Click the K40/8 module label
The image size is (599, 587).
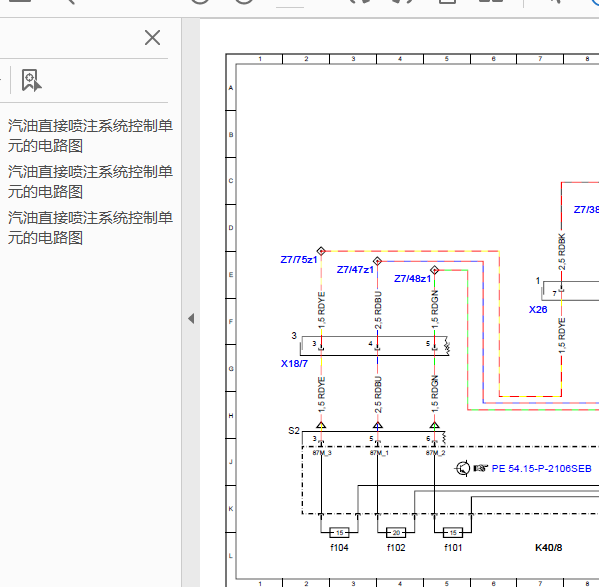549,548
